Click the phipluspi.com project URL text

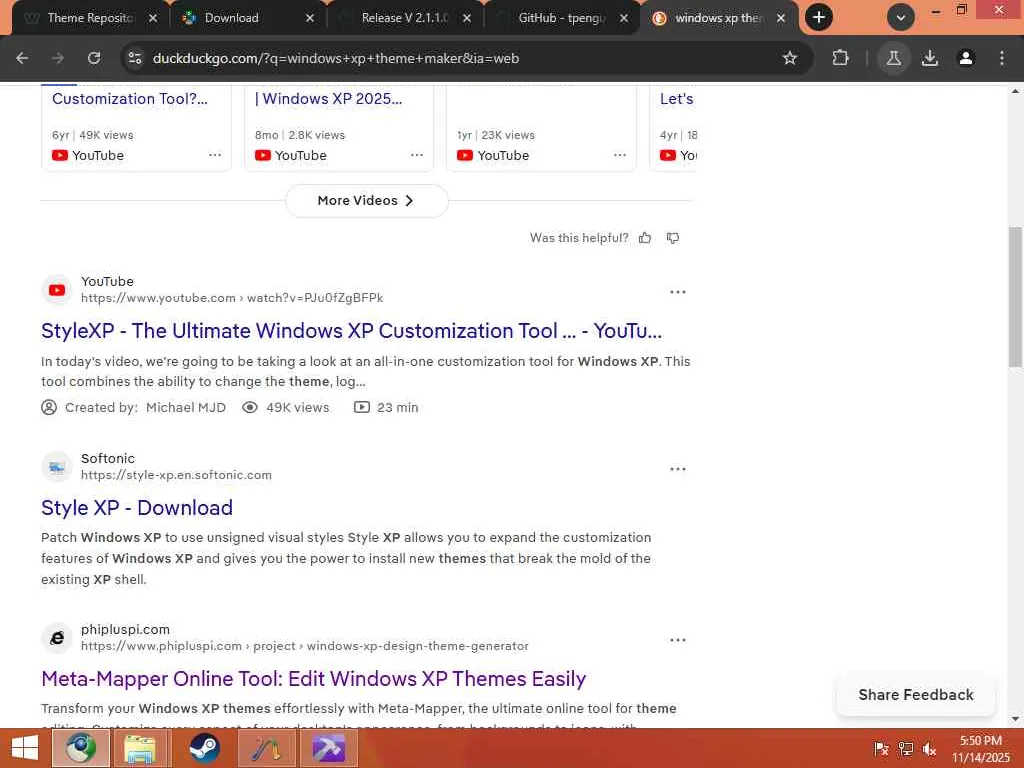point(305,646)
